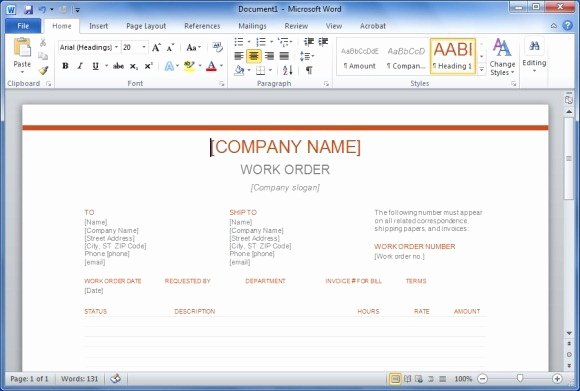Screen dimensions: 580x391
Task: Click the Cut scissors icon
Action: click(x=43, y=43)
